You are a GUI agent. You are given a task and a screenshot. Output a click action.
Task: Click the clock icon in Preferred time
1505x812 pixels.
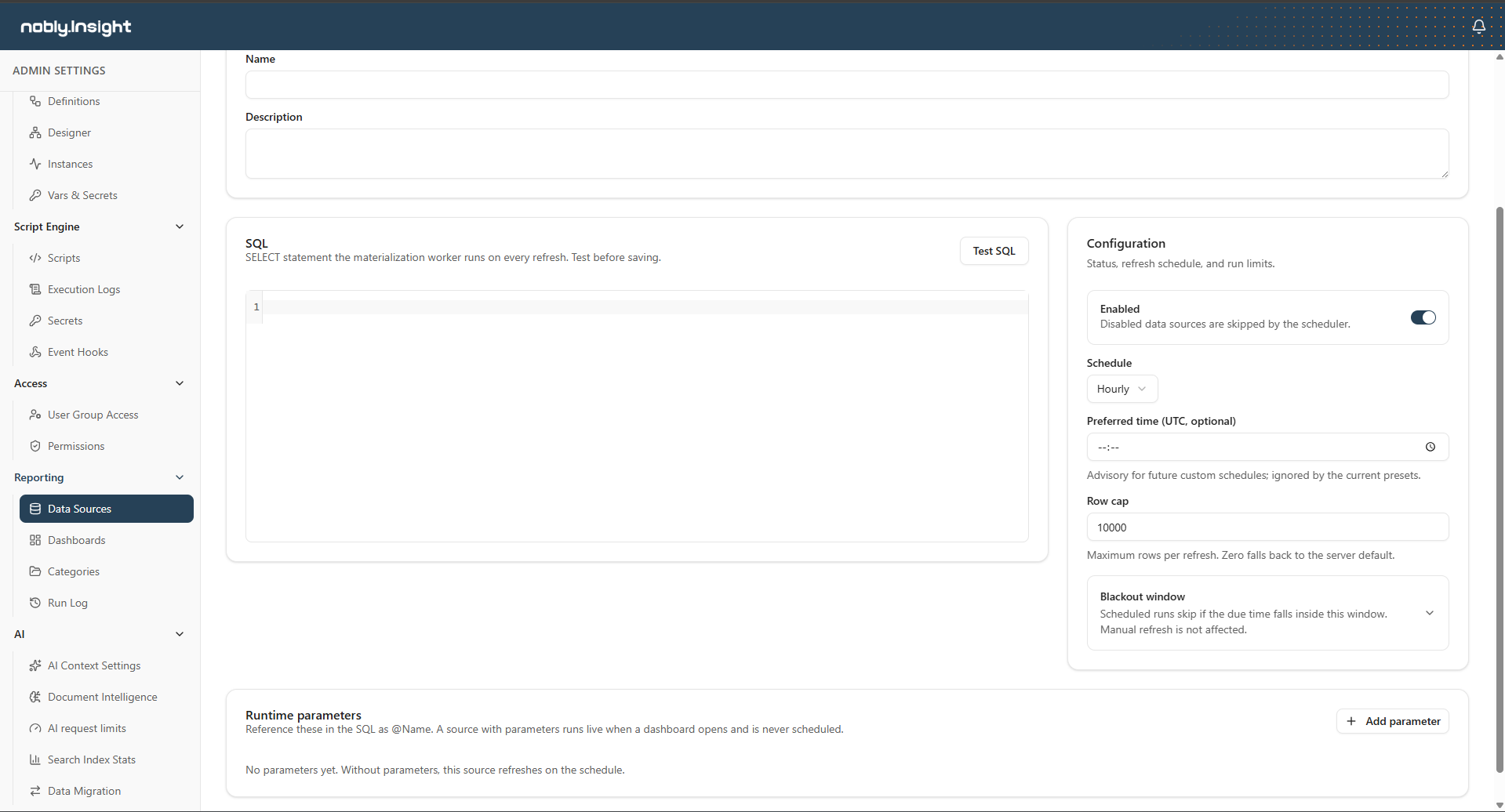(x=1430, y=447)
